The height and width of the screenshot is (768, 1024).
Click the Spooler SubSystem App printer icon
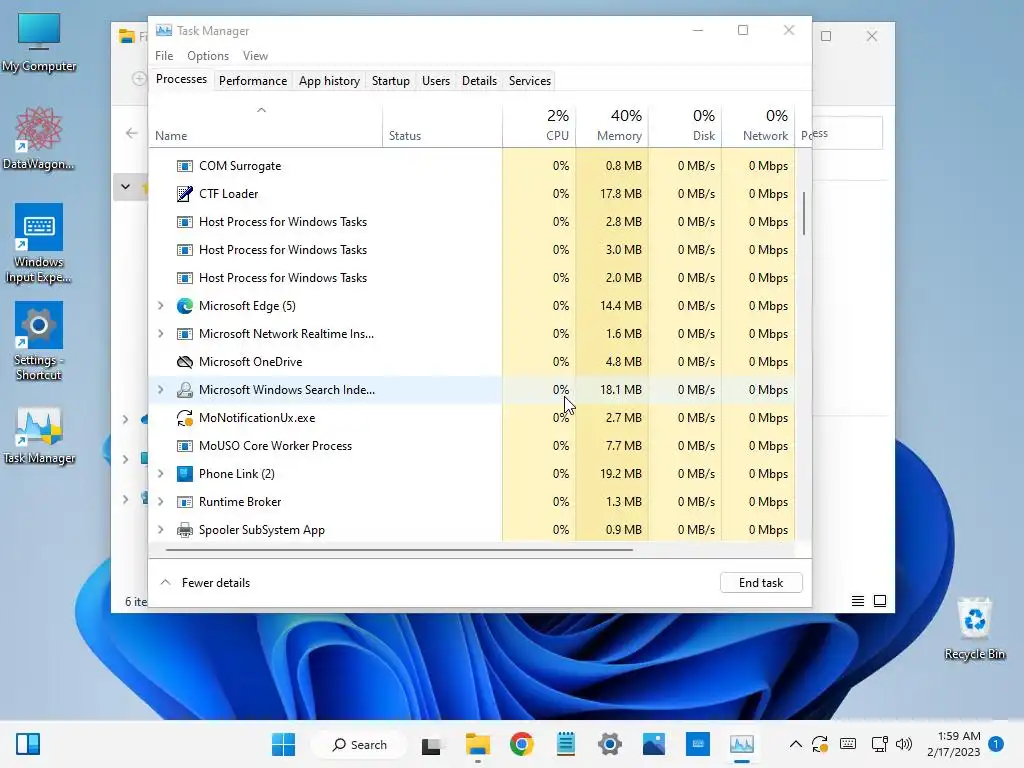pos(185,530)
